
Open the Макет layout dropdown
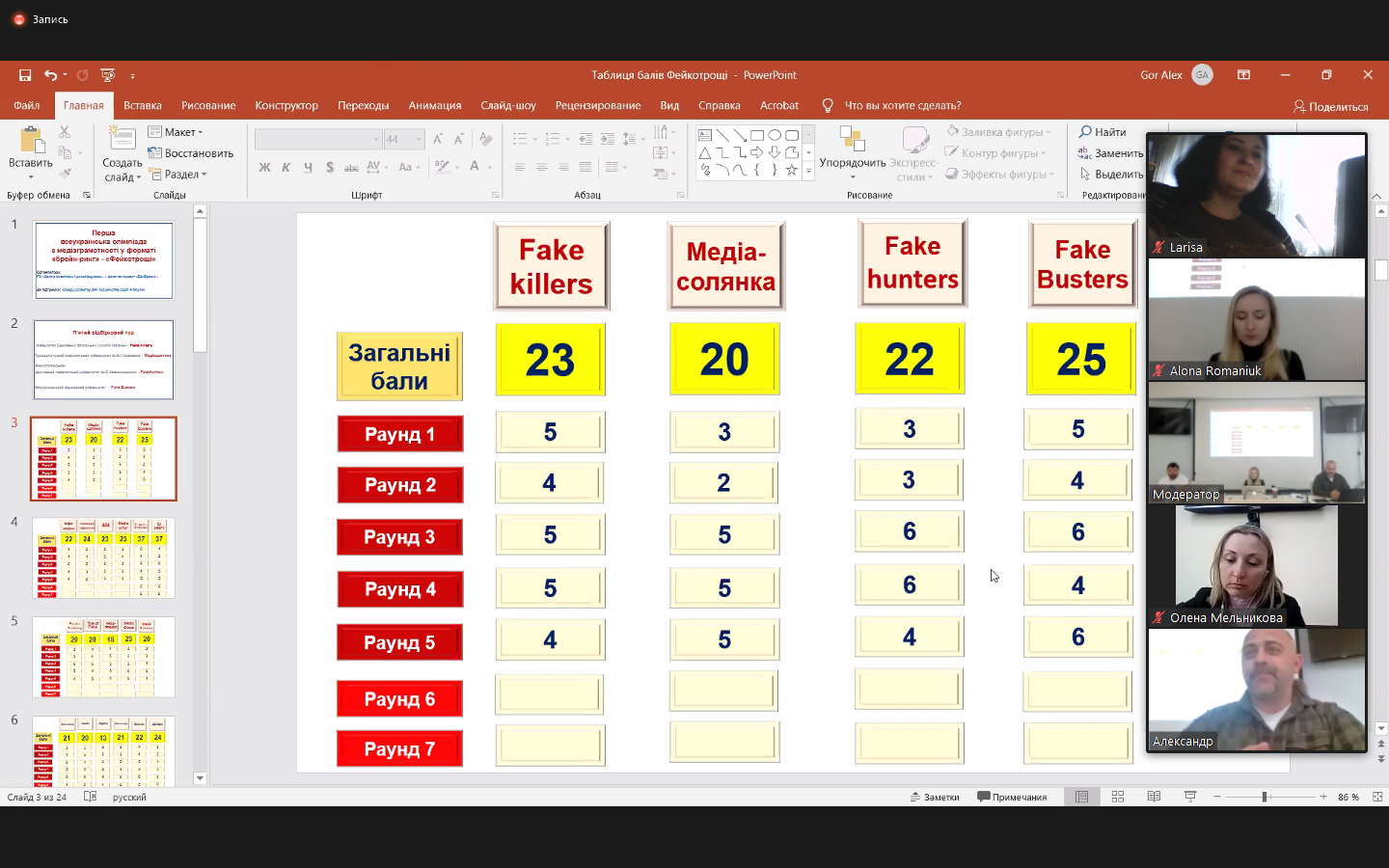pos(177,132)
